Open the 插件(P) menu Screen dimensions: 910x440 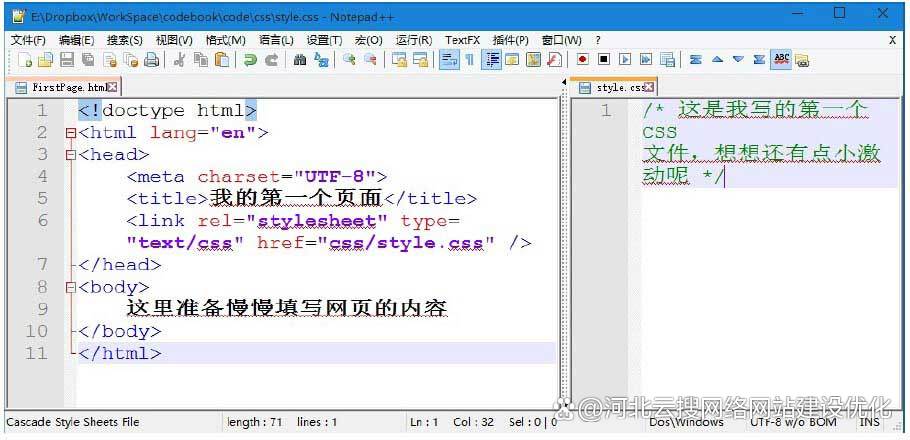510,40
